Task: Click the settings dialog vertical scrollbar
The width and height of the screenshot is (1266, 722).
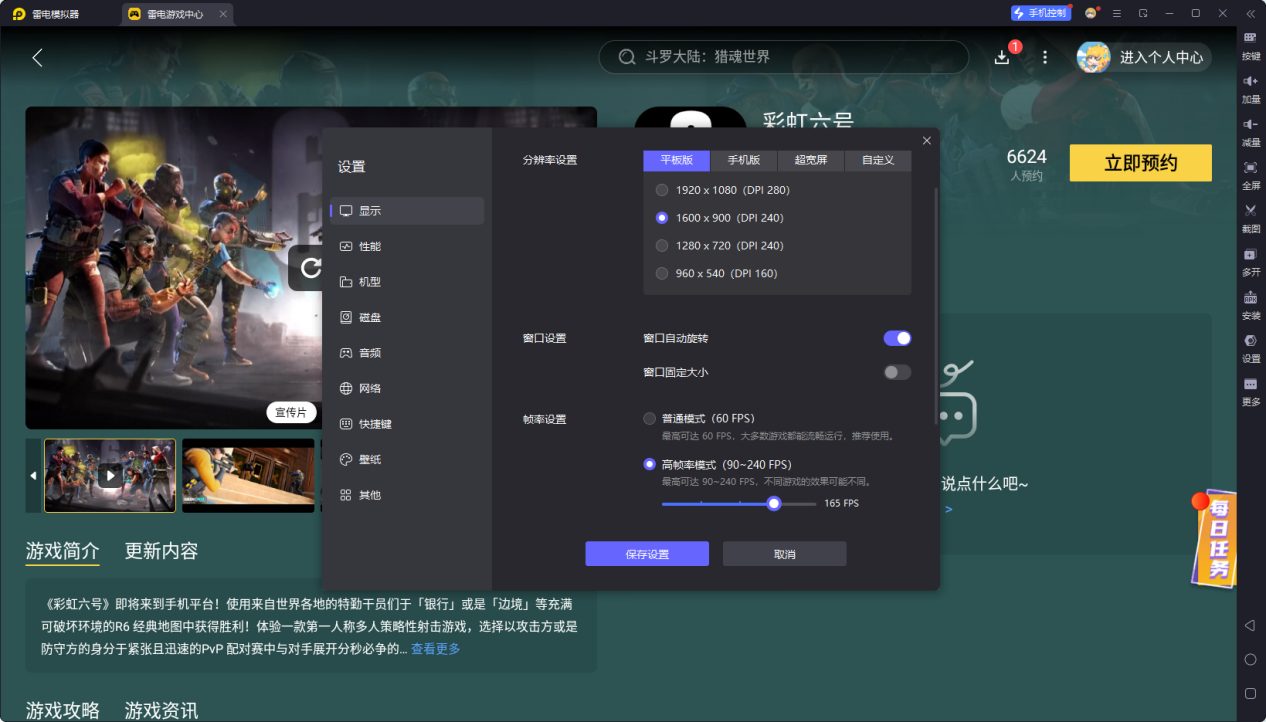Action: (x=937, y=305)
